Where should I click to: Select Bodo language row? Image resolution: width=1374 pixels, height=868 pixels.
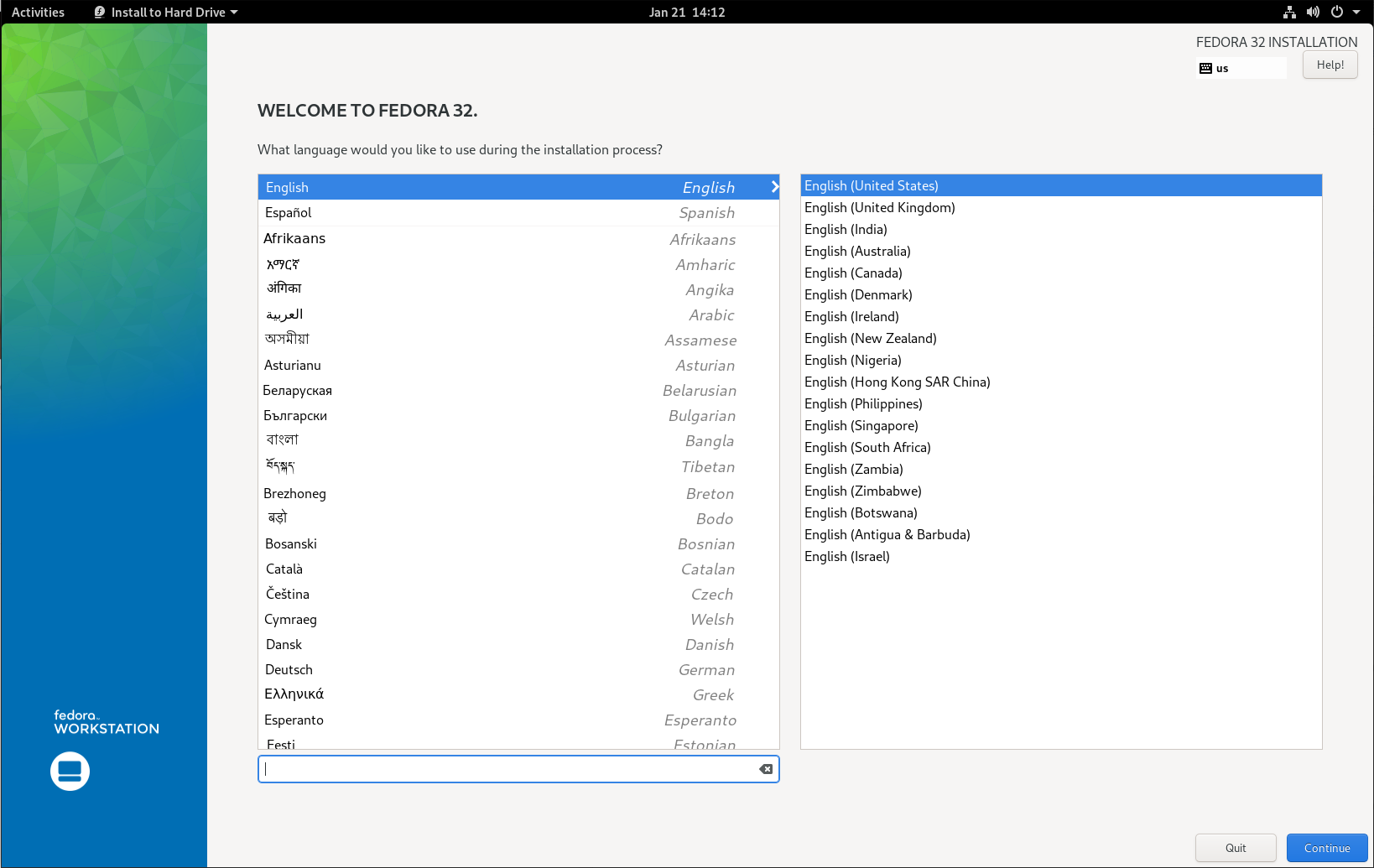point(518,518)
